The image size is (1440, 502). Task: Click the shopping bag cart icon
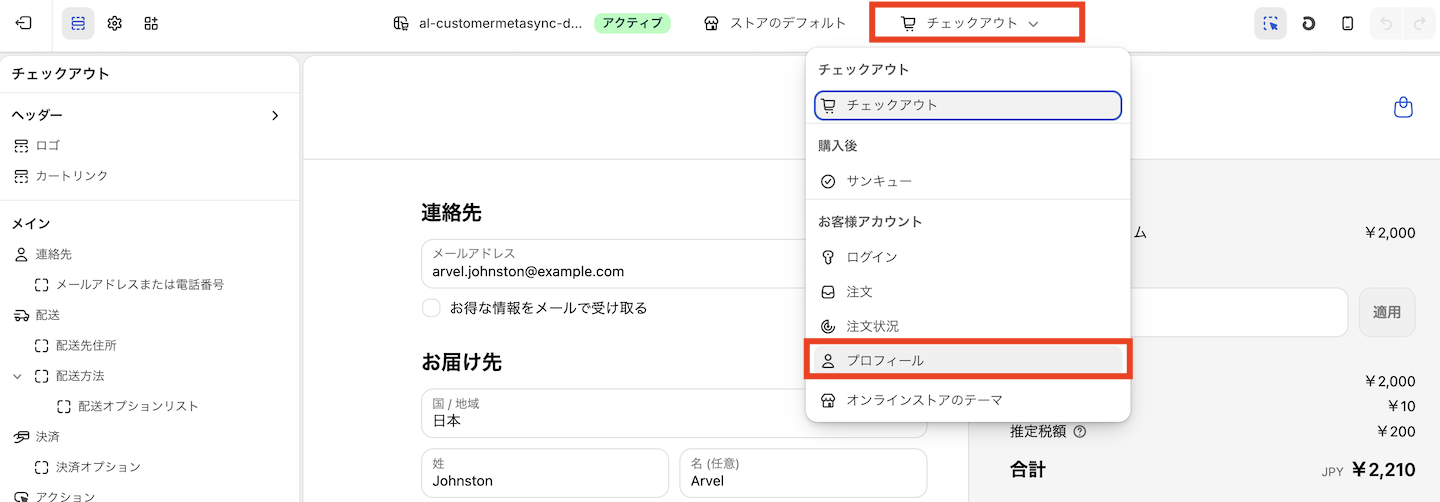pos(1404,107)
